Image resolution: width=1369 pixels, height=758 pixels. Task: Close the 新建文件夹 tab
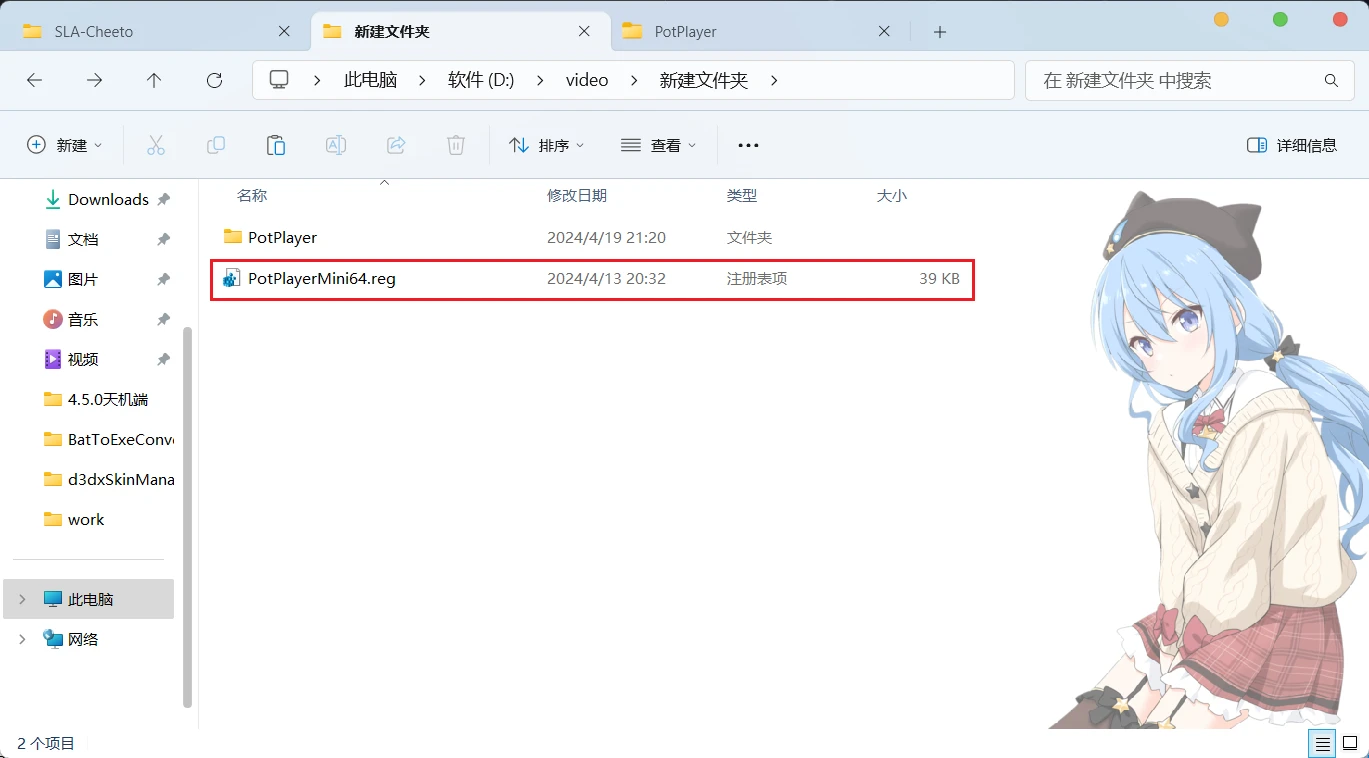(584, 31)
